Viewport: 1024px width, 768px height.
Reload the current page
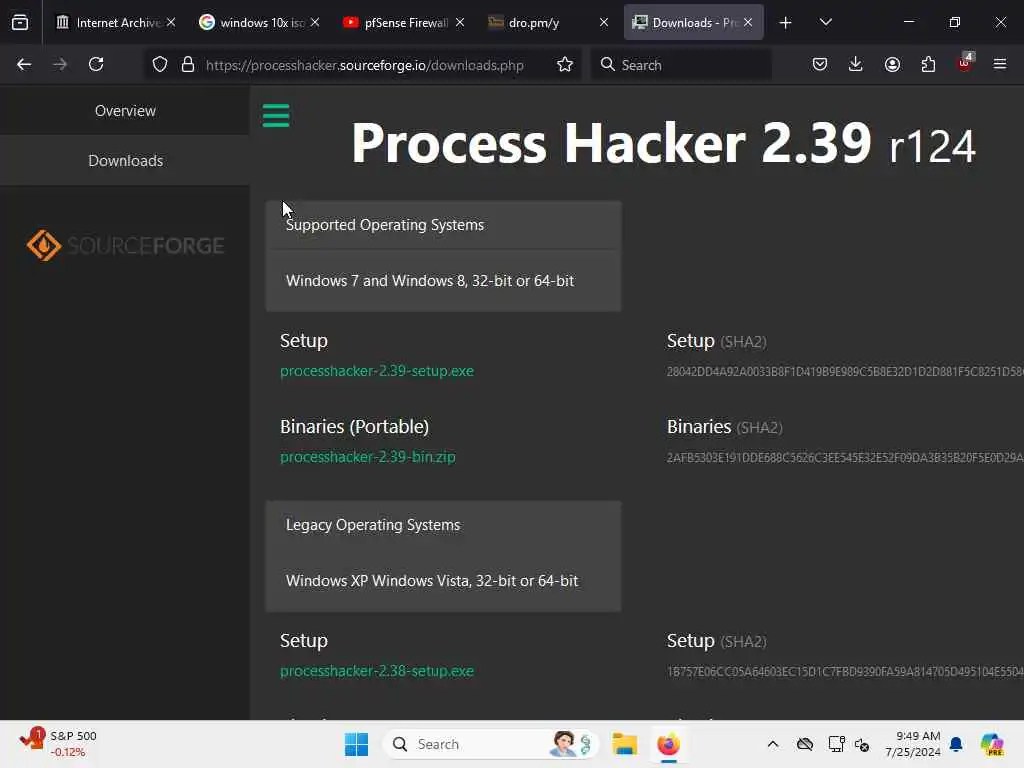[x=96, y=64]
